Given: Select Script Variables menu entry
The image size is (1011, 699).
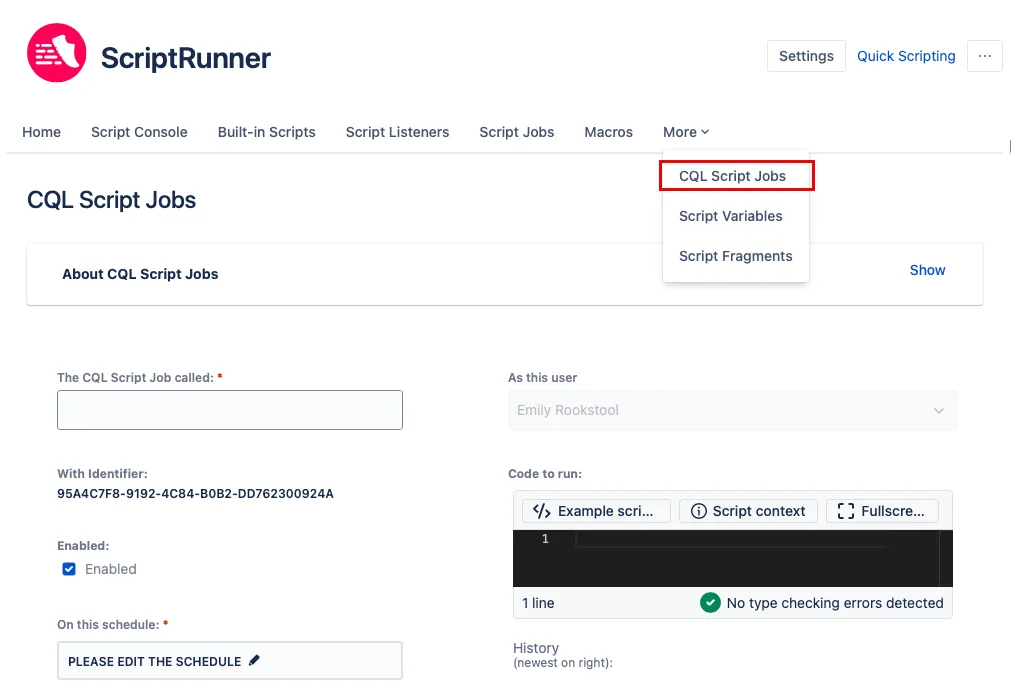Looking at the screenshot, I should pyautogui.click(x=731, y=216).
